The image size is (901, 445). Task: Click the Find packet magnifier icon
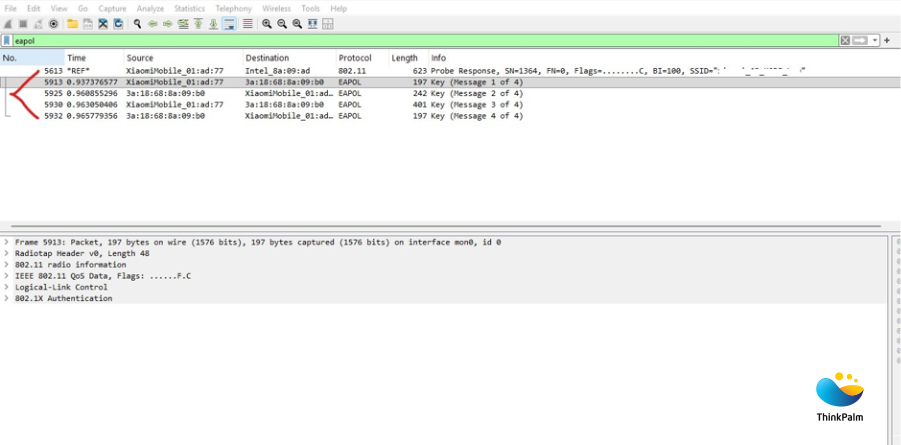(x=137, y=24)
